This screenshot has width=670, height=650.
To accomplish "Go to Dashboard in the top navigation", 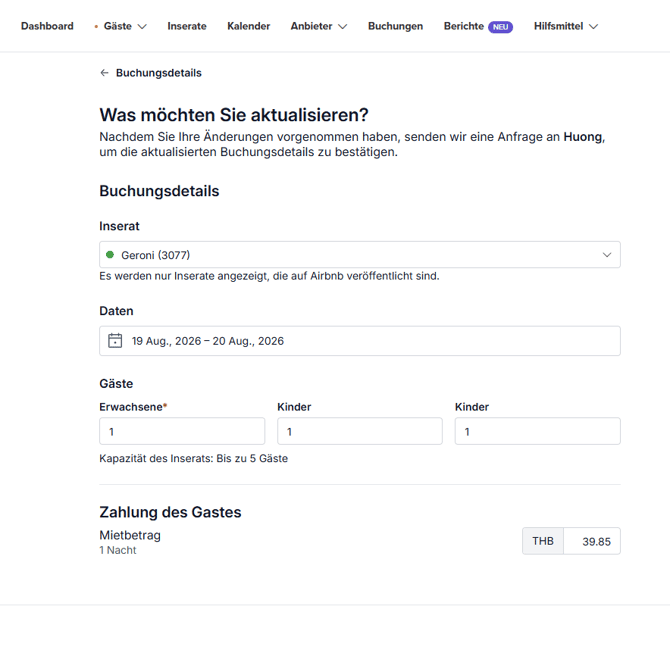I will tap(47, 26).
